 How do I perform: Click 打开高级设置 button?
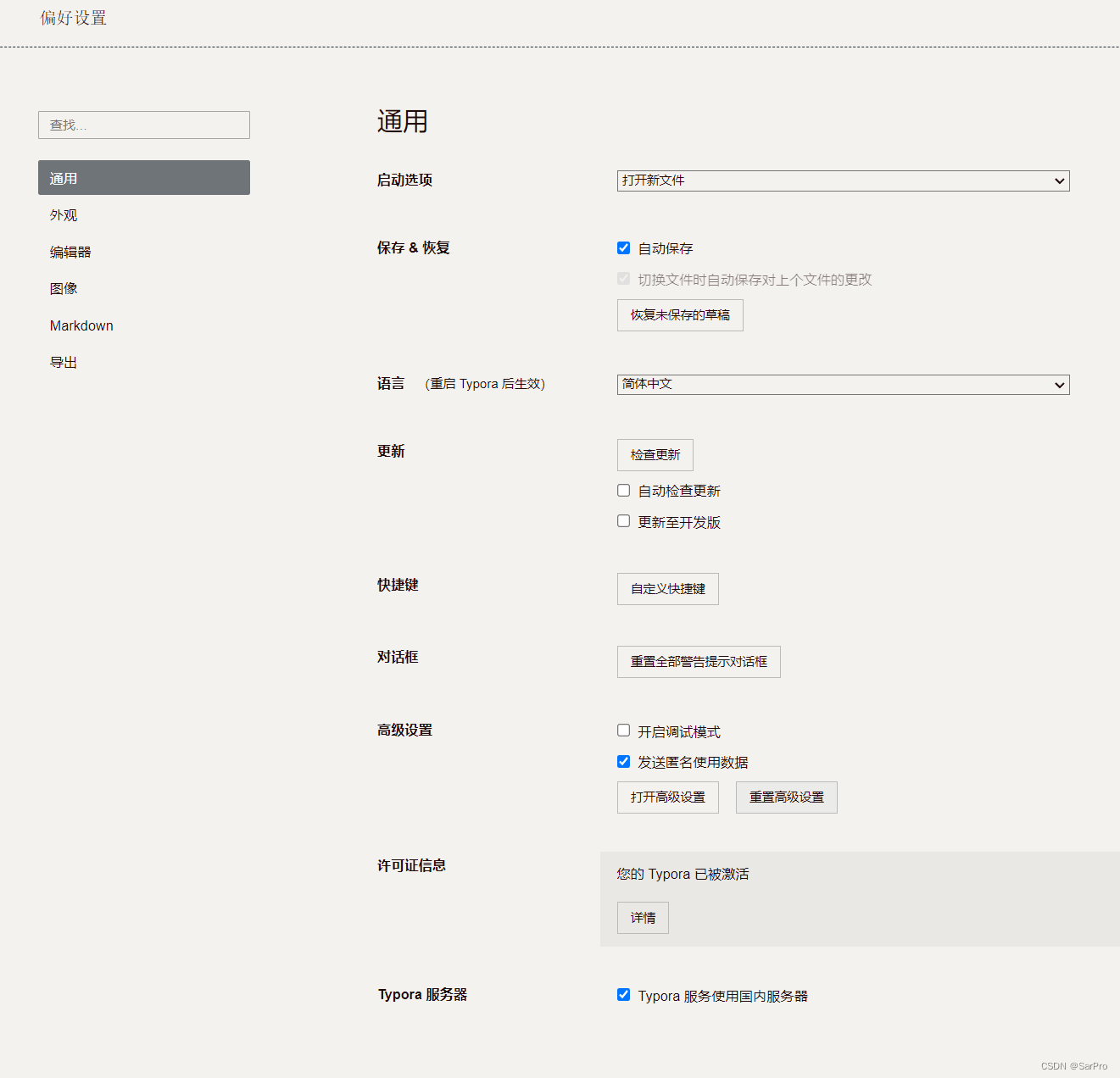[x=668, y=797]
